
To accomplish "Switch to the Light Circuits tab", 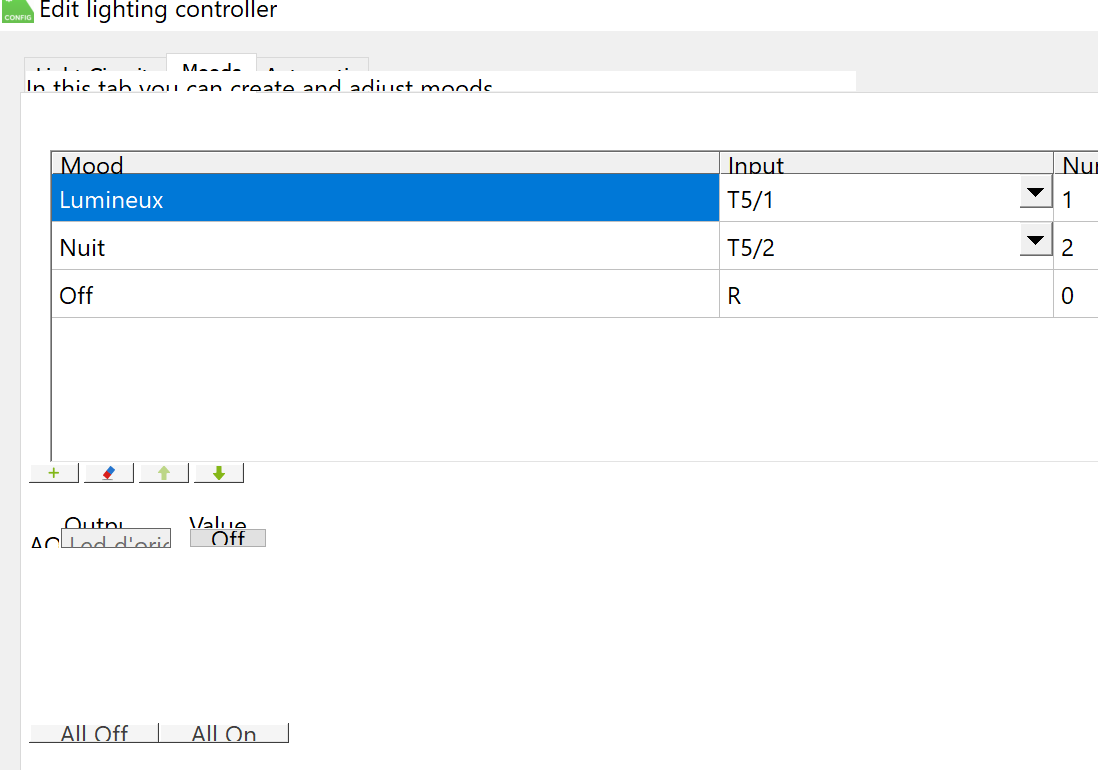I will pyautogui.click(x=93, y=70).
